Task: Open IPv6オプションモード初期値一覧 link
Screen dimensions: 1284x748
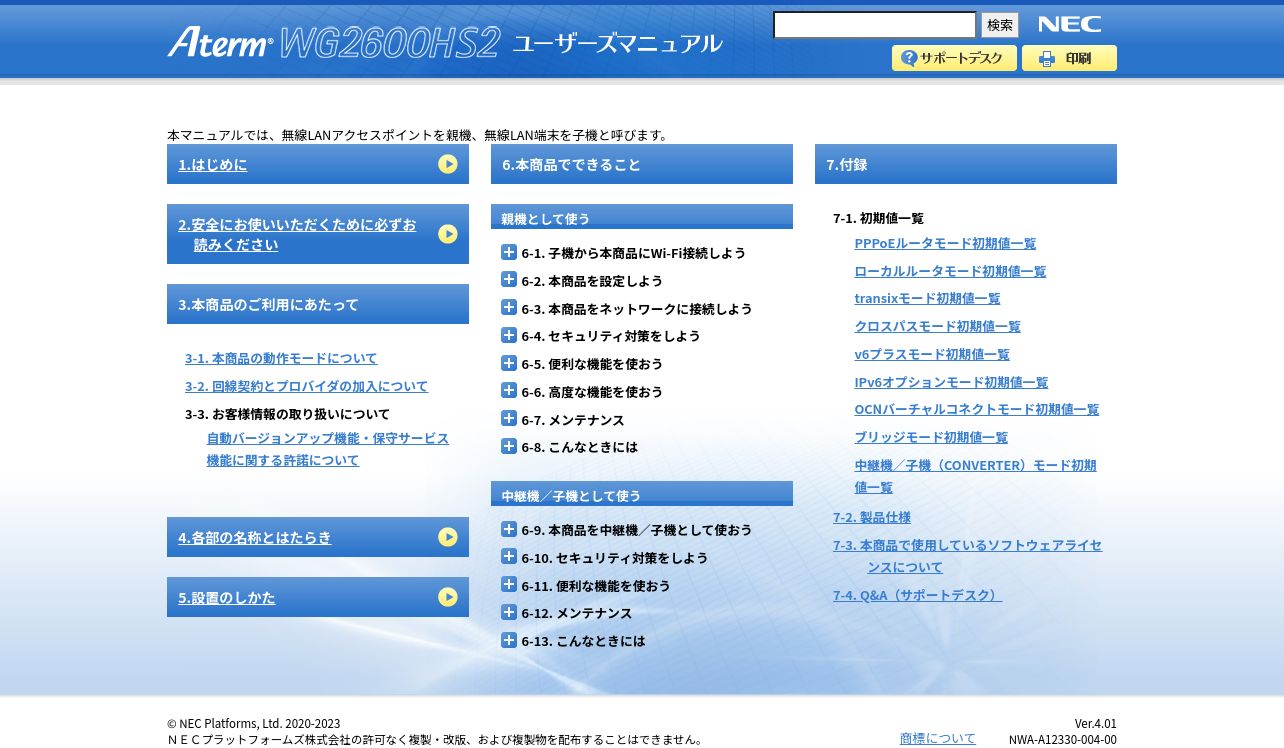Action: [951, 382]
